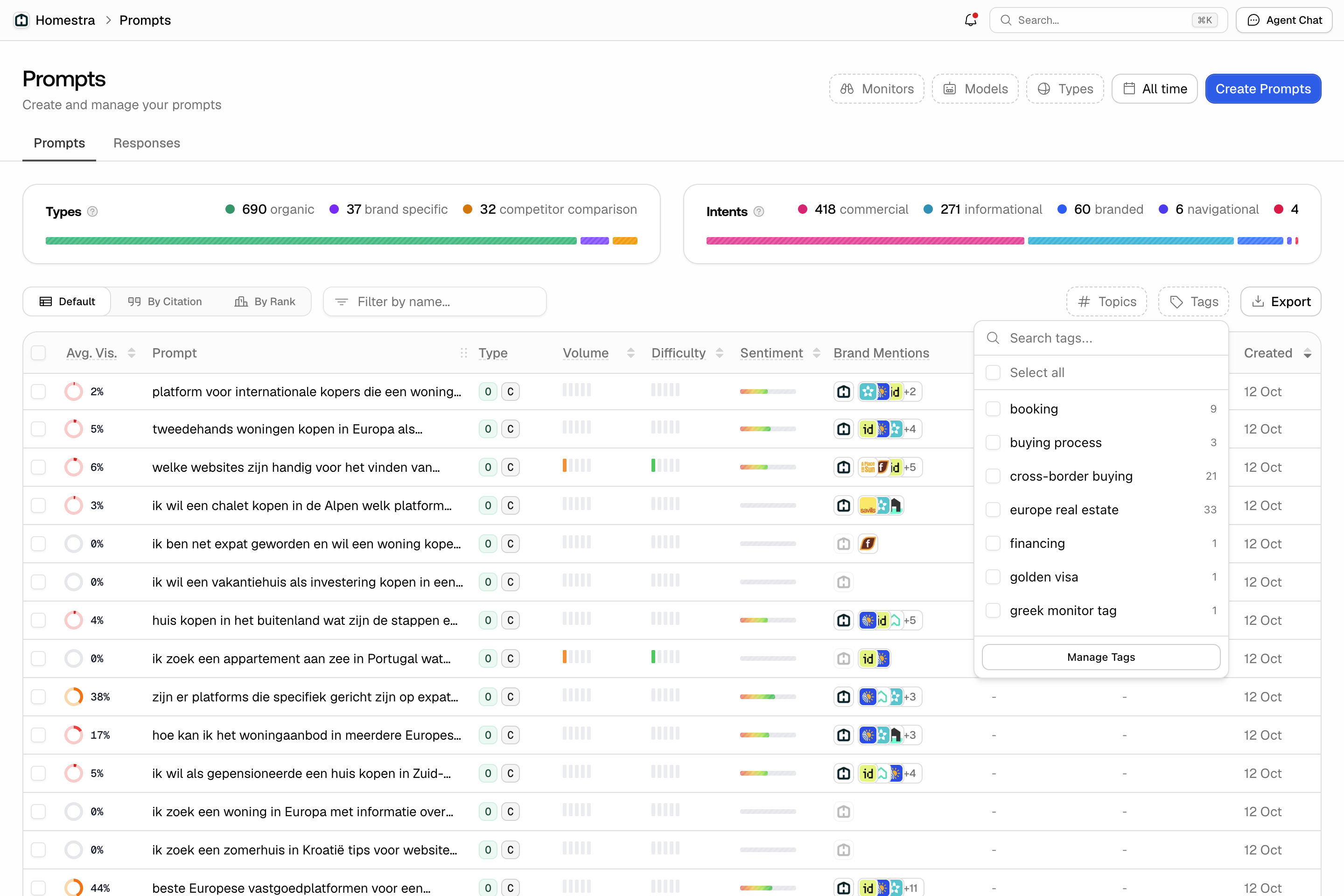The width and height of the screenshot is (1344, 896).
Task: Open the All time date range picker
Action: coord(1154,89)
